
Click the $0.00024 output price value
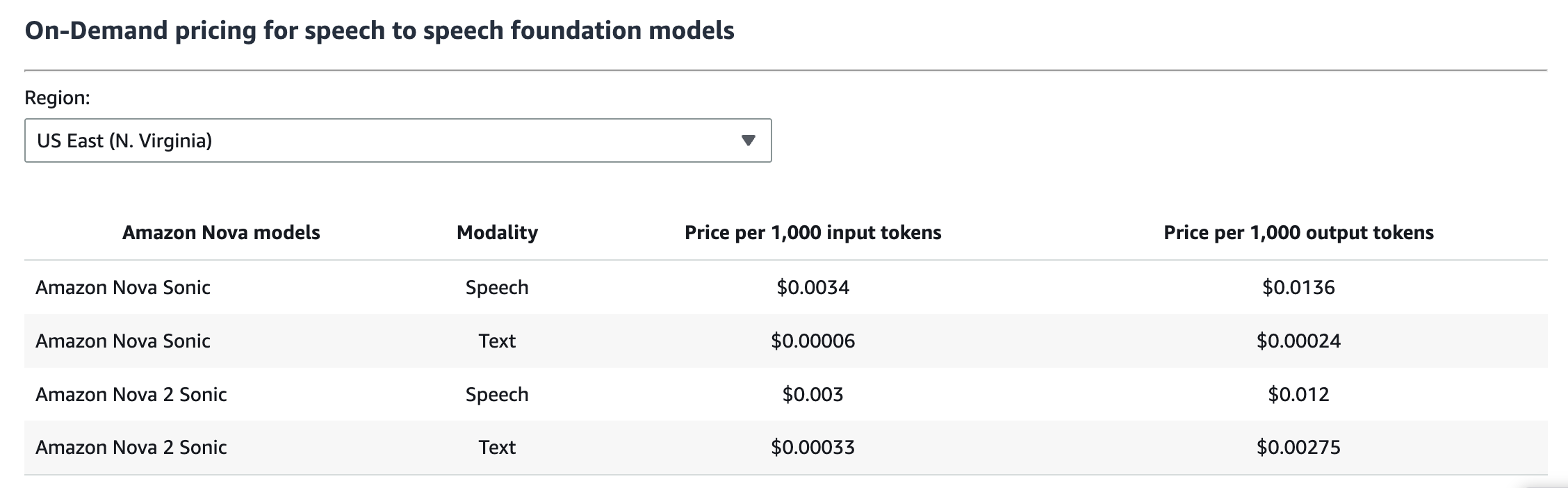(1298, 341)
